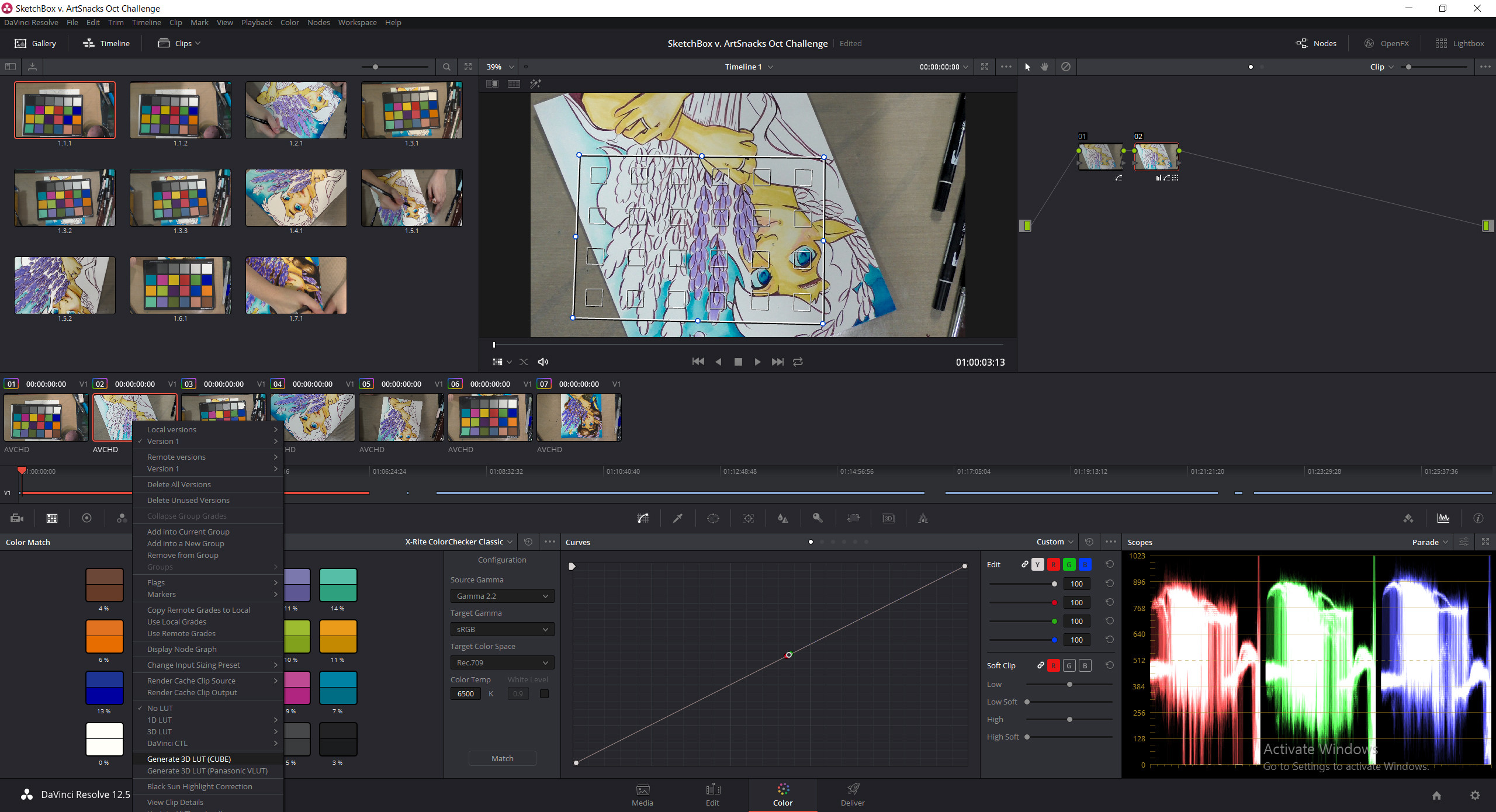This screenshot has width=1496, height=812.
Task: Click clip thumbnail 1.2.1 in media panel
Action: [296, 112]
